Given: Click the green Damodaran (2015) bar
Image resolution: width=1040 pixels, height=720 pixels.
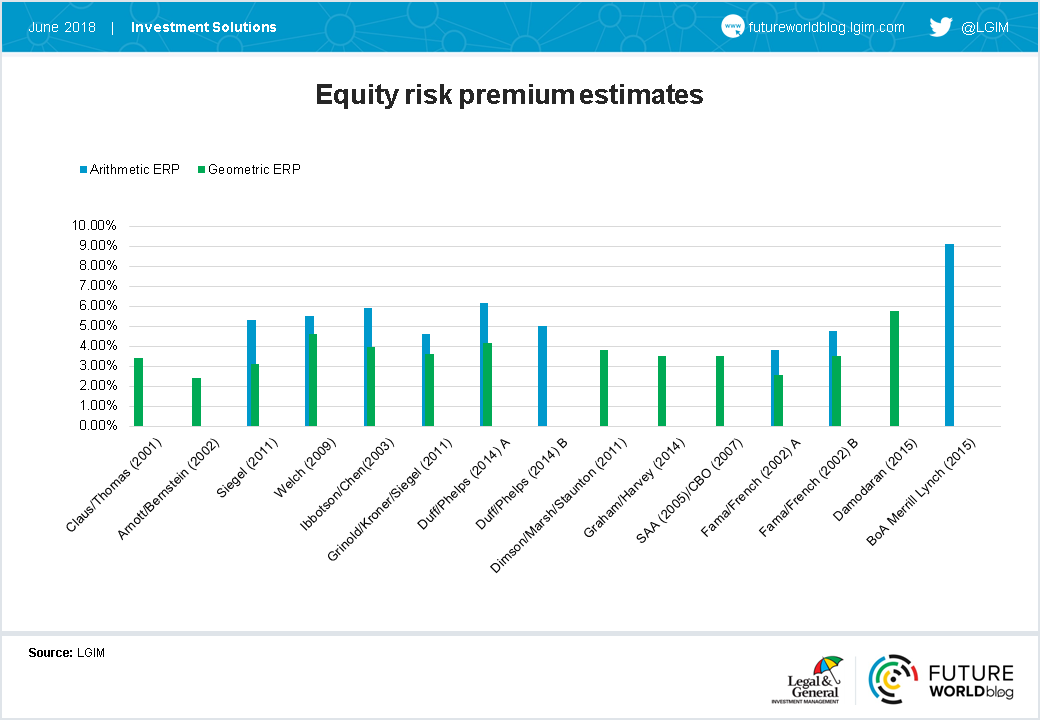Looking at the screenshot, I should (894, 368).
